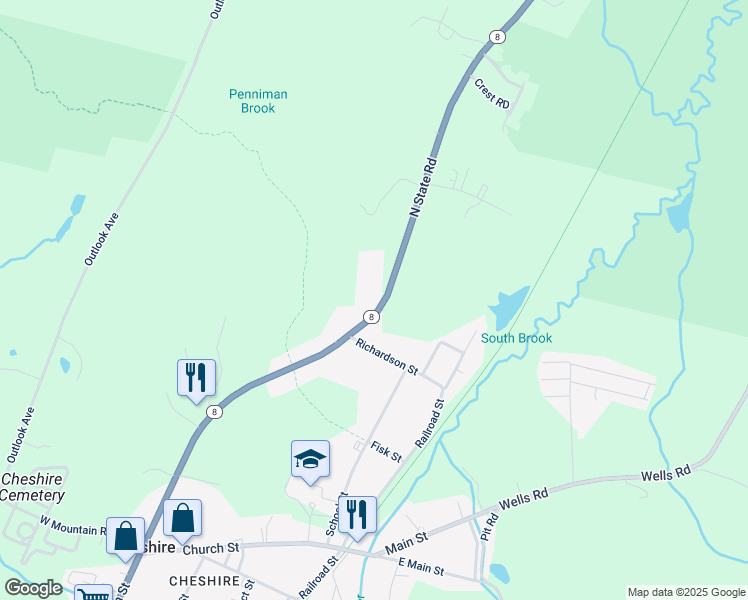This screenshot has width=748, height=600.
Task: Select the Cheshire Cemetery label
Action: (x=31, y=487)
